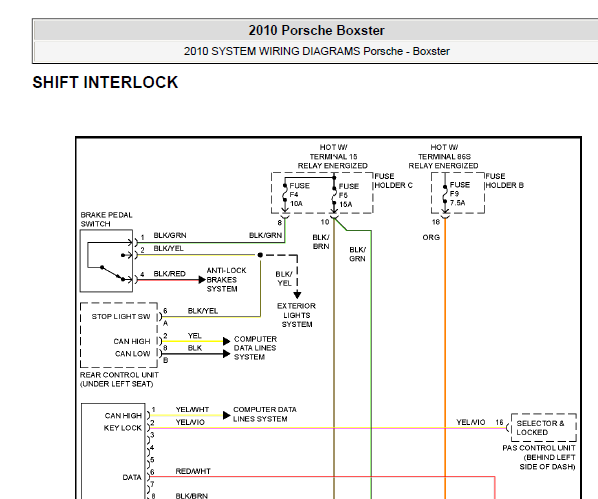Viewport: 598px width, 499px height.
Task: Select the 'BRAKE PEDAL SWITCH' label
Action: click(x=106, y=219)
